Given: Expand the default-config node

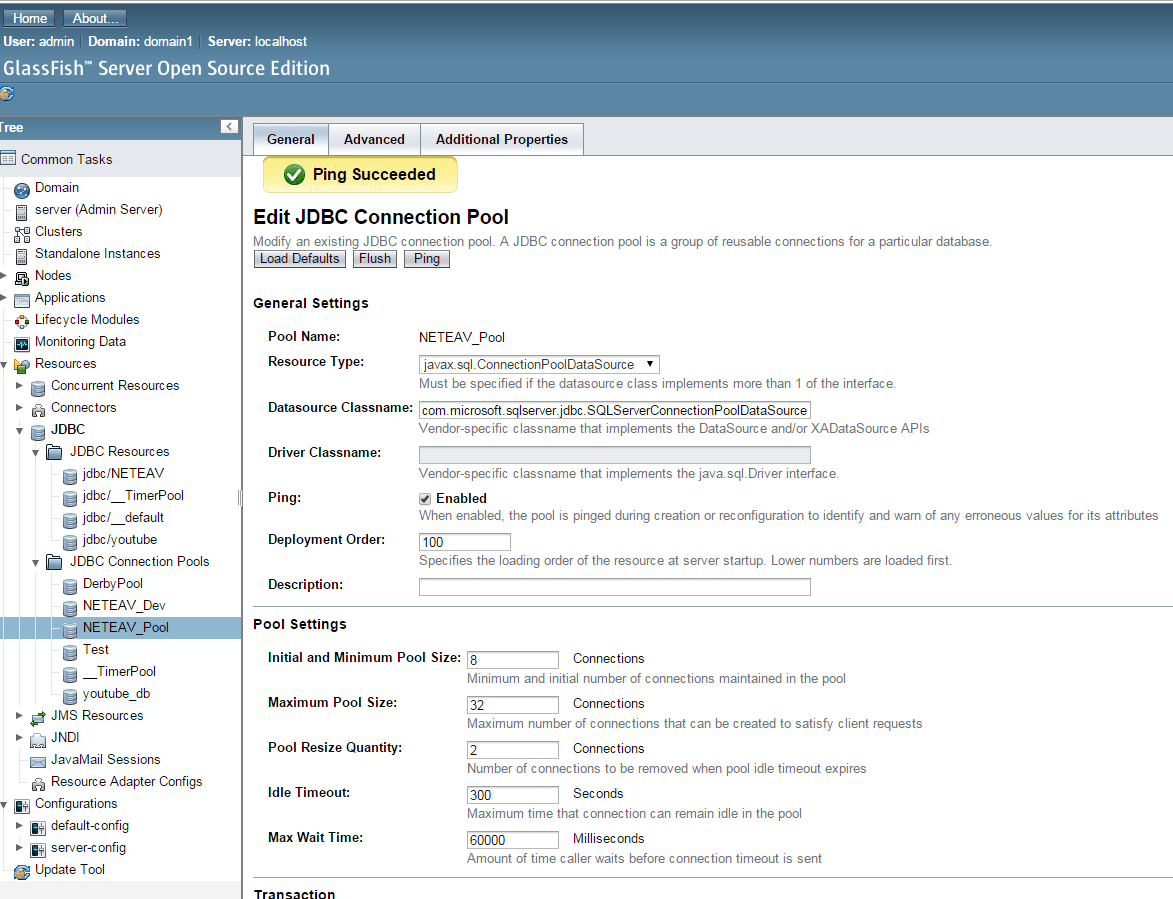Looking at the screenshot, I should pyautogui.click(x=19, y=825).
